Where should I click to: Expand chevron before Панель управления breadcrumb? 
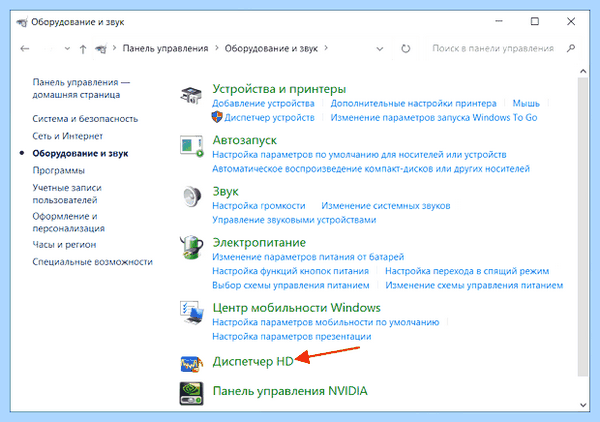(x=114, y=48)
